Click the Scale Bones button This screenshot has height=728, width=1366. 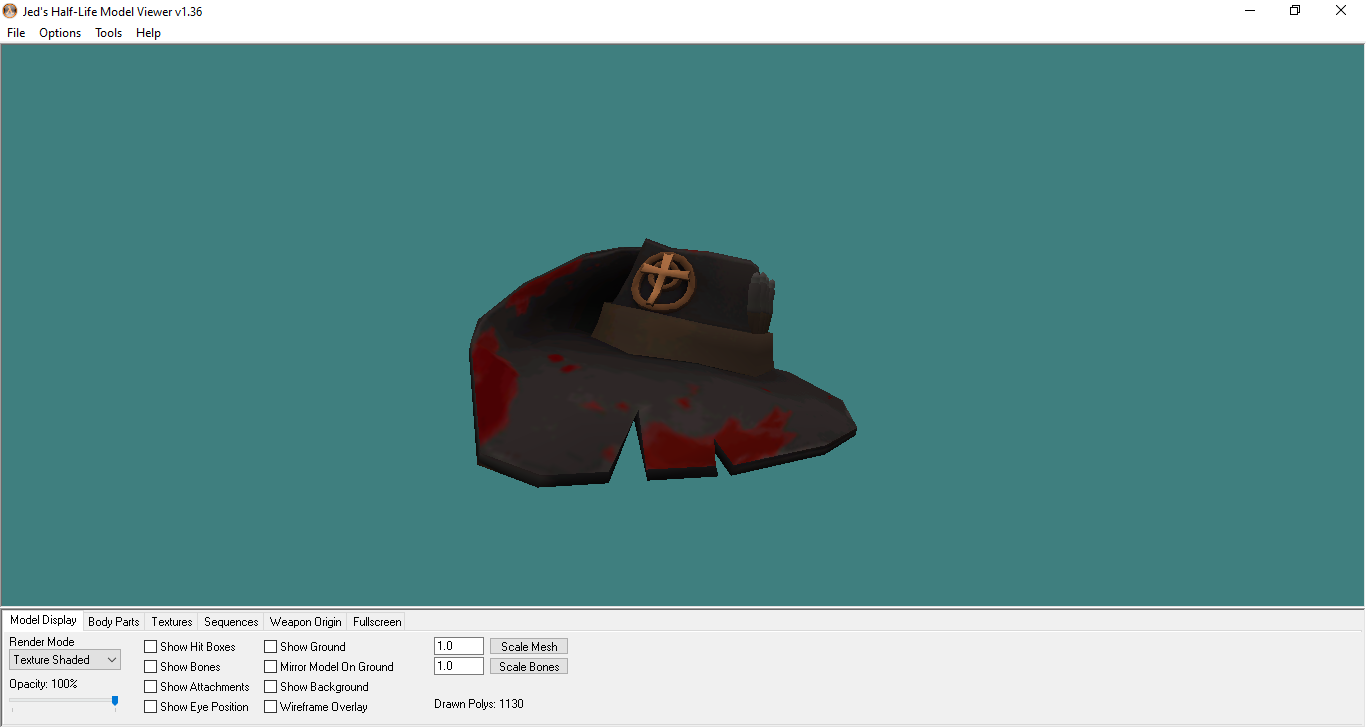point(529,667)
